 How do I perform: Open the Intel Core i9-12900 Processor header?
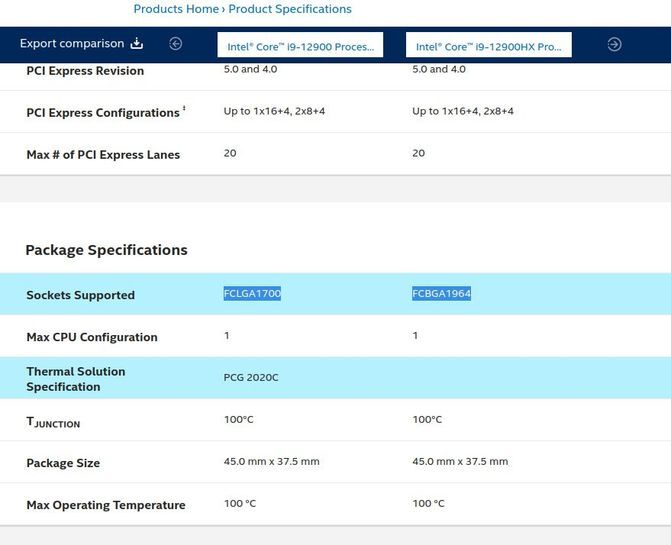[300, 44]
